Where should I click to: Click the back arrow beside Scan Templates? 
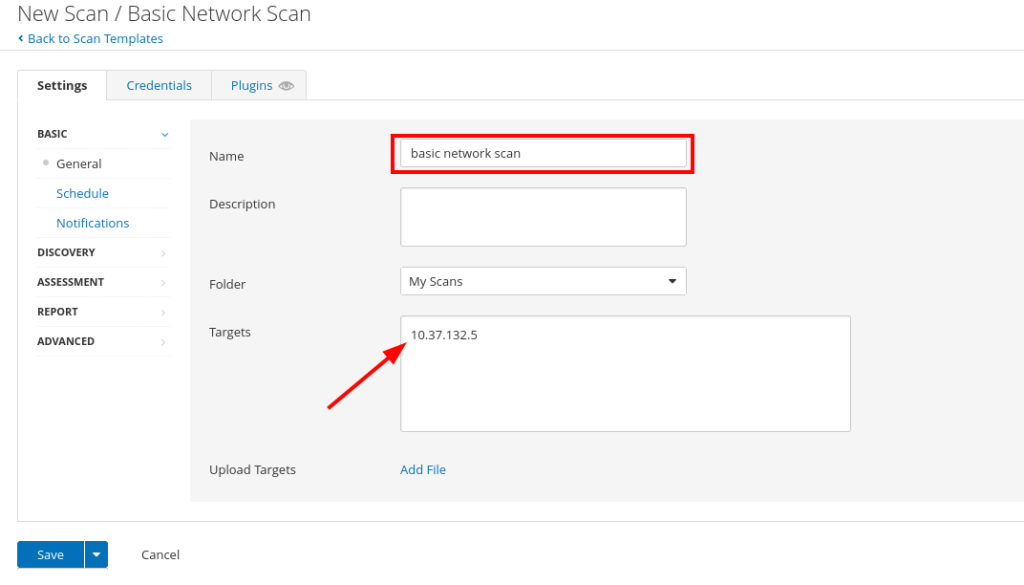coord(21,39)
